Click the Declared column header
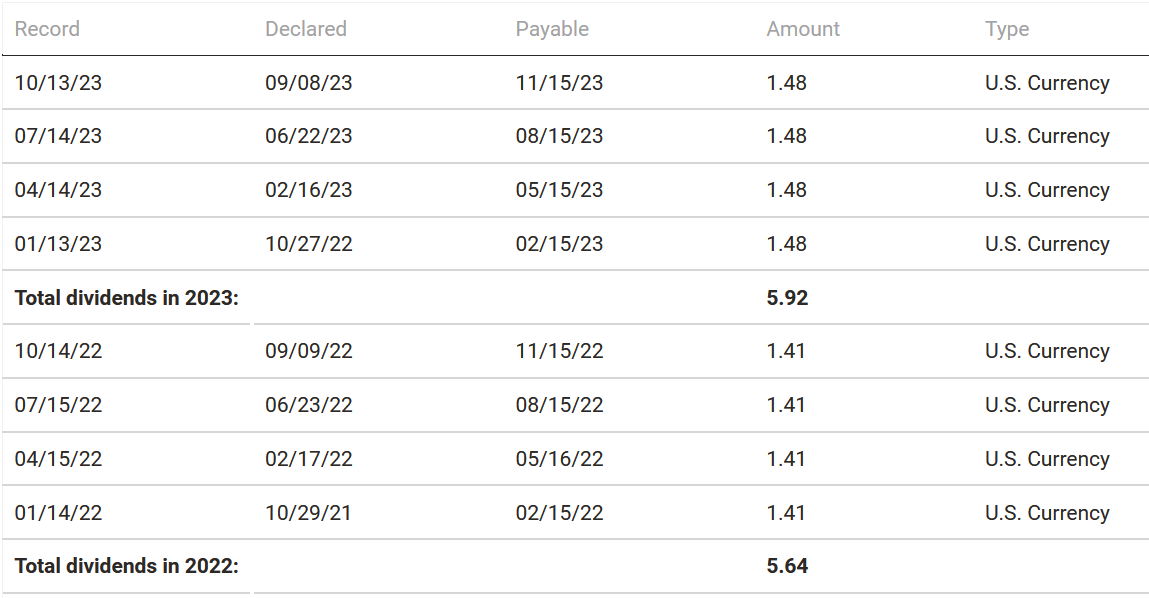This screenshot has width=1149, height=598. [306, 29]
